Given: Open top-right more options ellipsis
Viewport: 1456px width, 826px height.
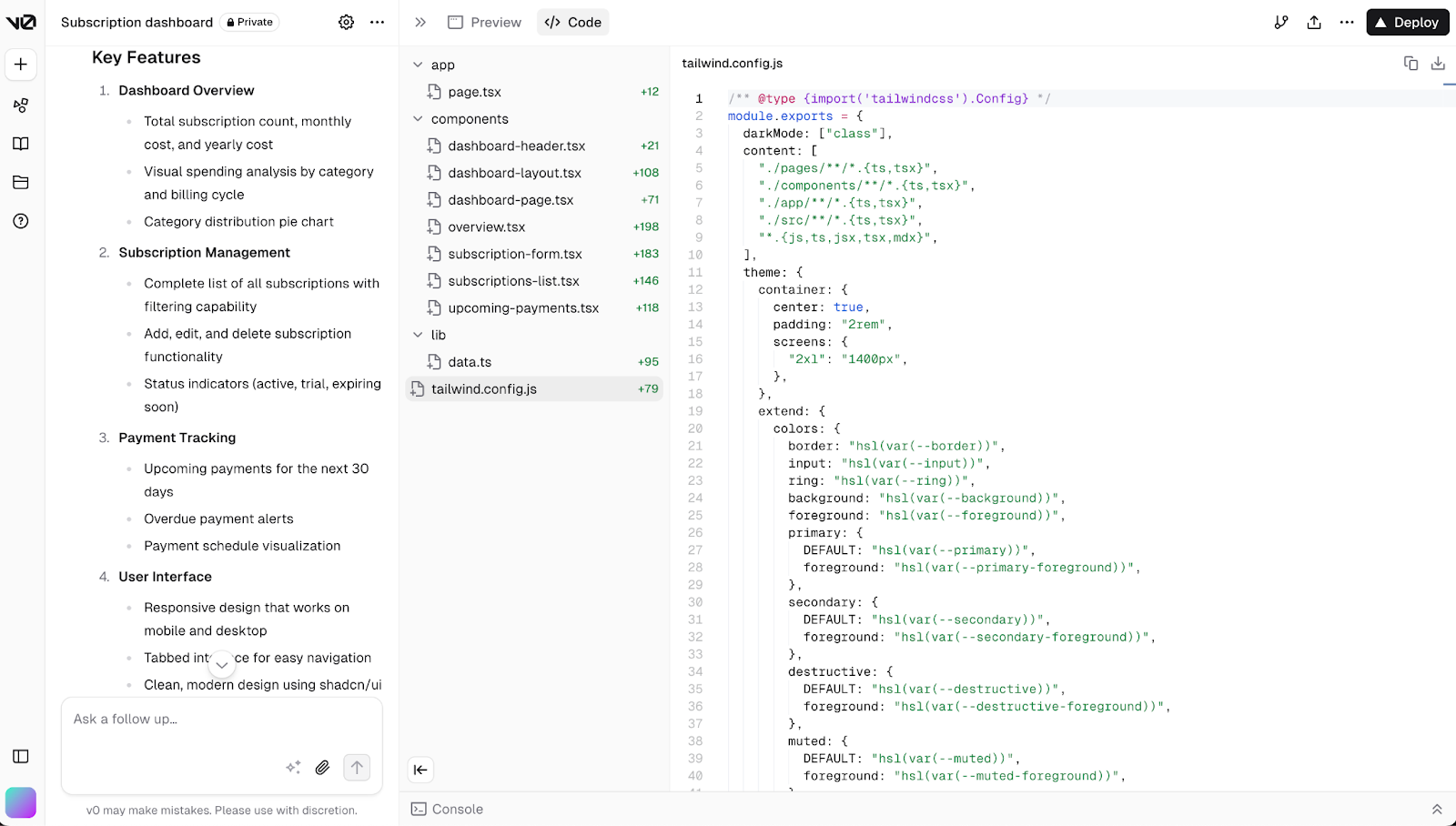Looking at the screenshot, I should [1347, 23].
